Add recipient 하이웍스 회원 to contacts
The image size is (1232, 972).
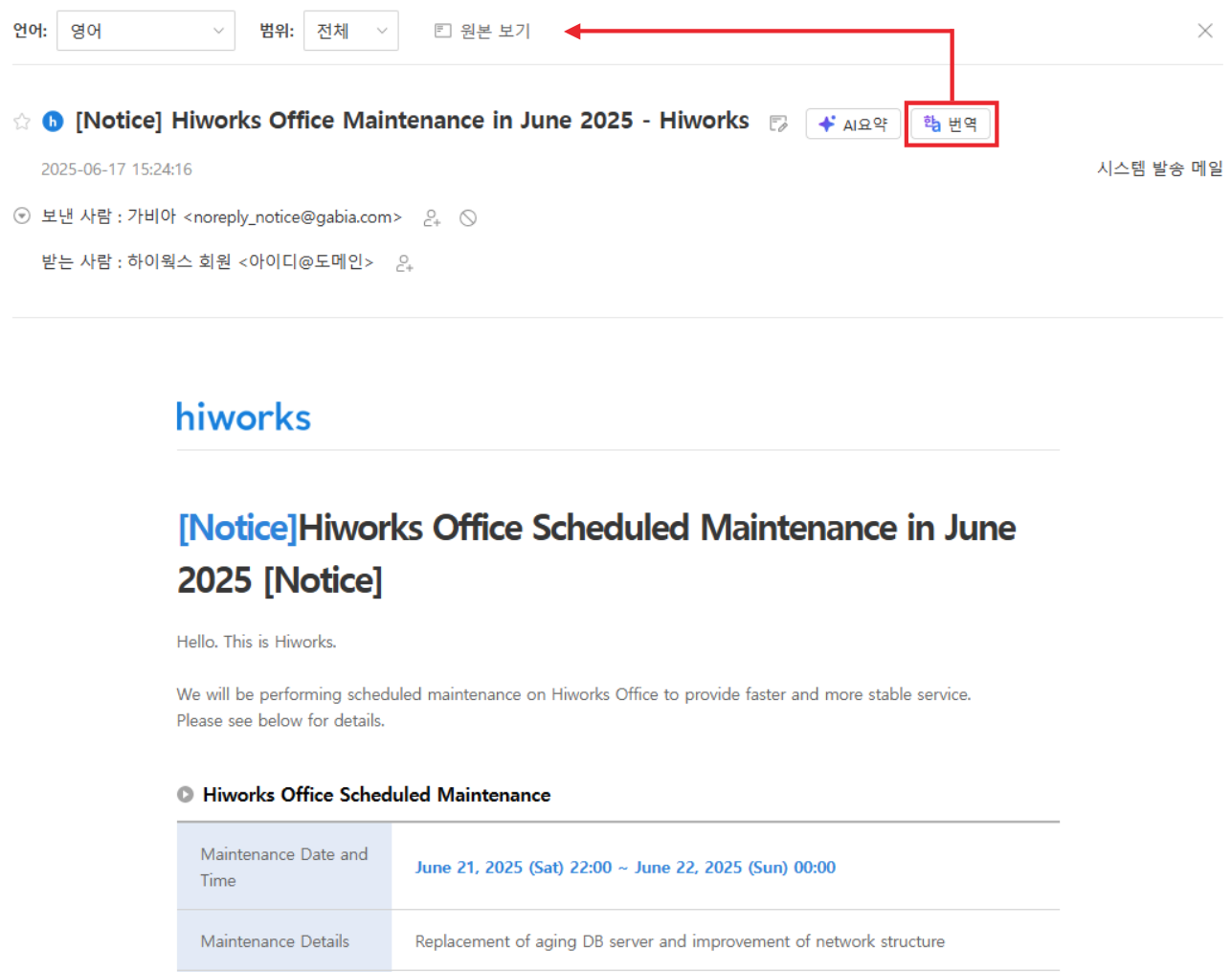click(404, 263)
